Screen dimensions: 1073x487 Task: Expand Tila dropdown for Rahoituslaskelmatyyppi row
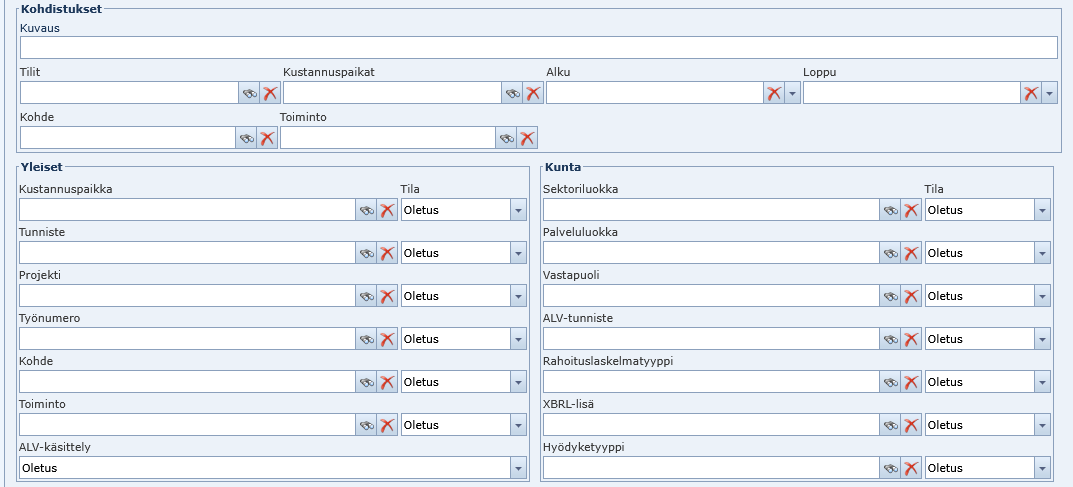point(1042,382)
